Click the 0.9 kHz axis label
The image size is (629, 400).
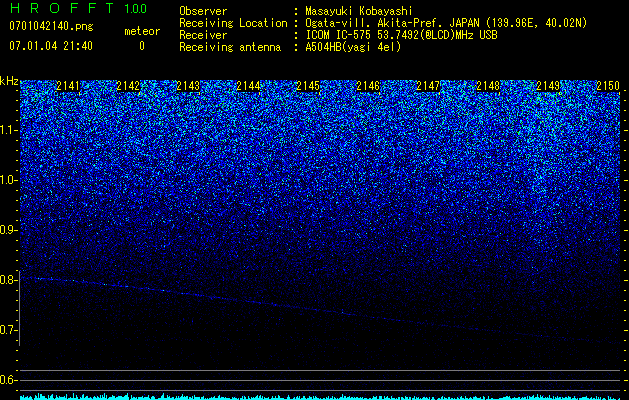click(9, 230)
